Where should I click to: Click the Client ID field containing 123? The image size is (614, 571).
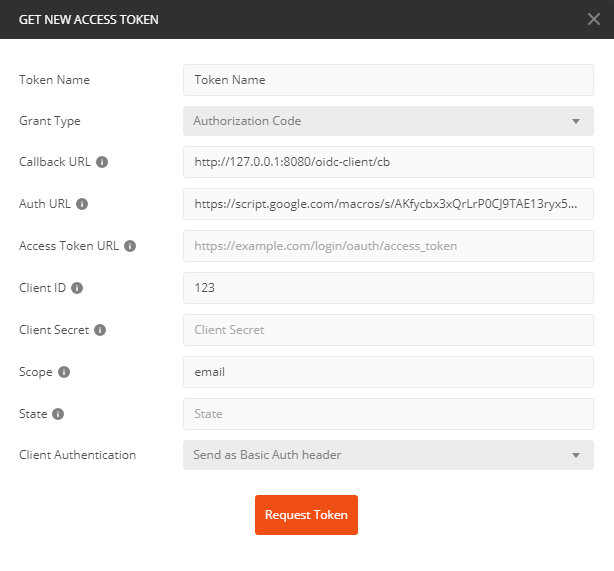(388, 288)
